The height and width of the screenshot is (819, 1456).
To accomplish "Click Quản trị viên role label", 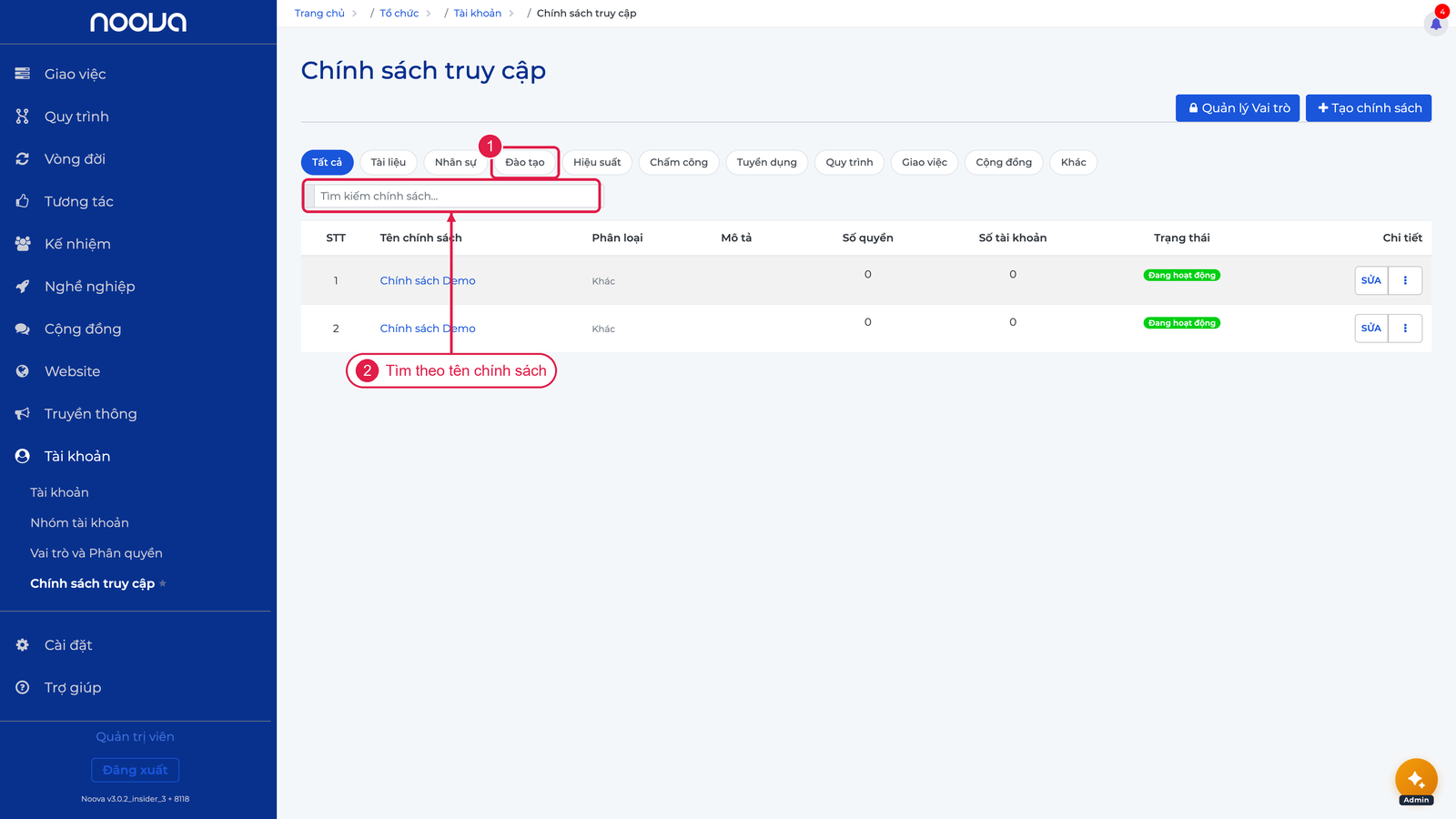I will 136,736.
